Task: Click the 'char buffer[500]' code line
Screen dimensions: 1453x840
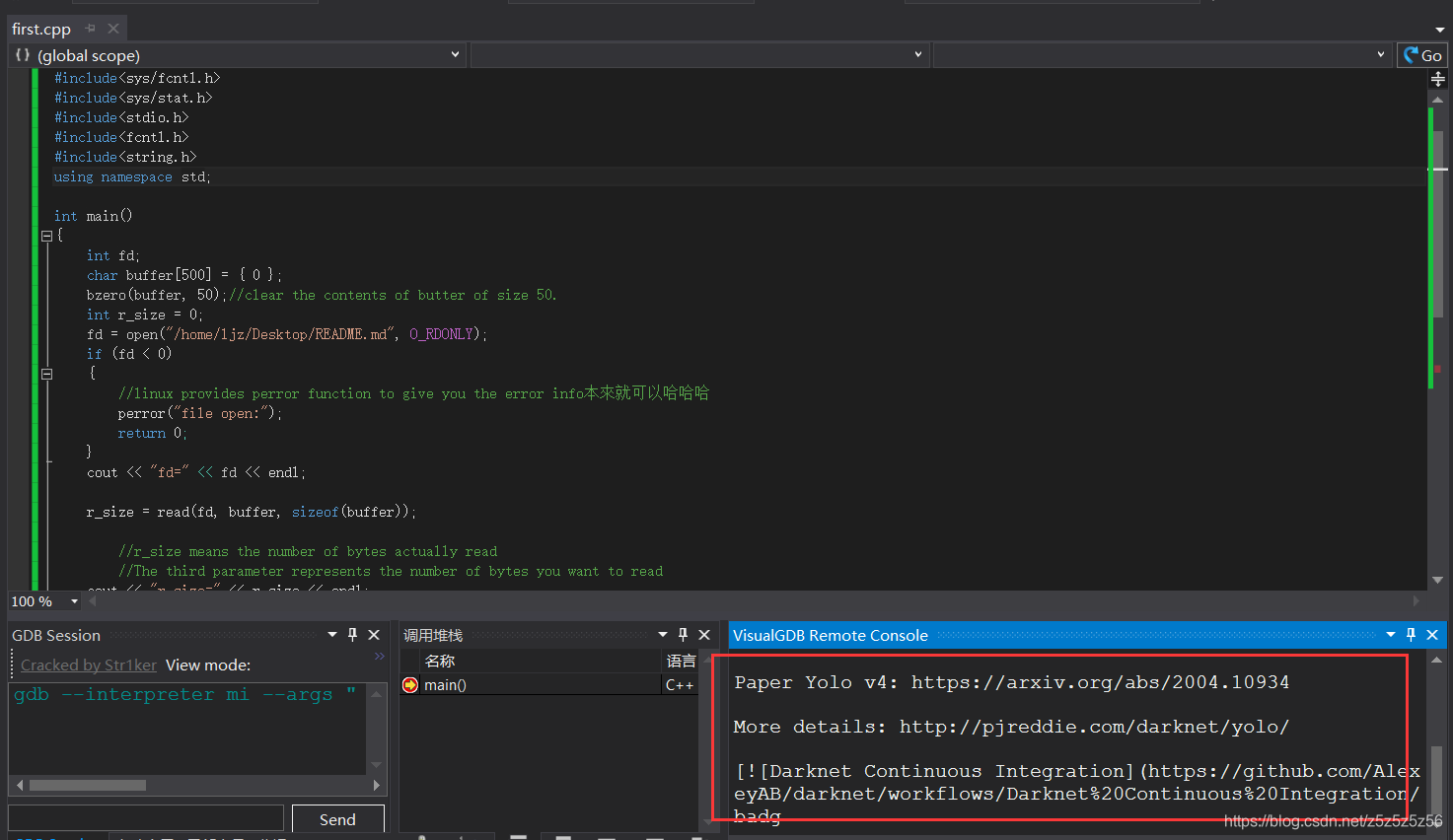Action: point(184,275)
